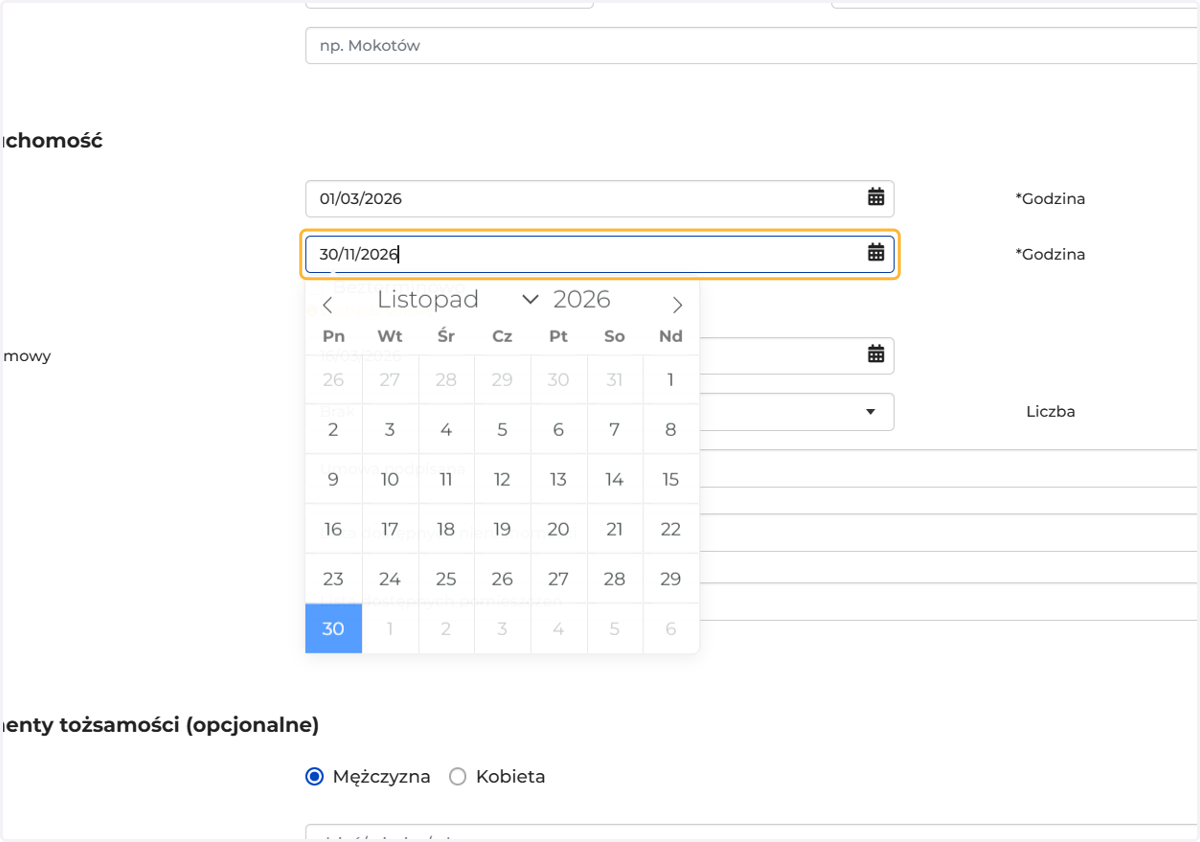Click the np. Mokotów input field
The width and height of the screenshot is (1200, 842).
pyautogui.click(x=752, y=45)
